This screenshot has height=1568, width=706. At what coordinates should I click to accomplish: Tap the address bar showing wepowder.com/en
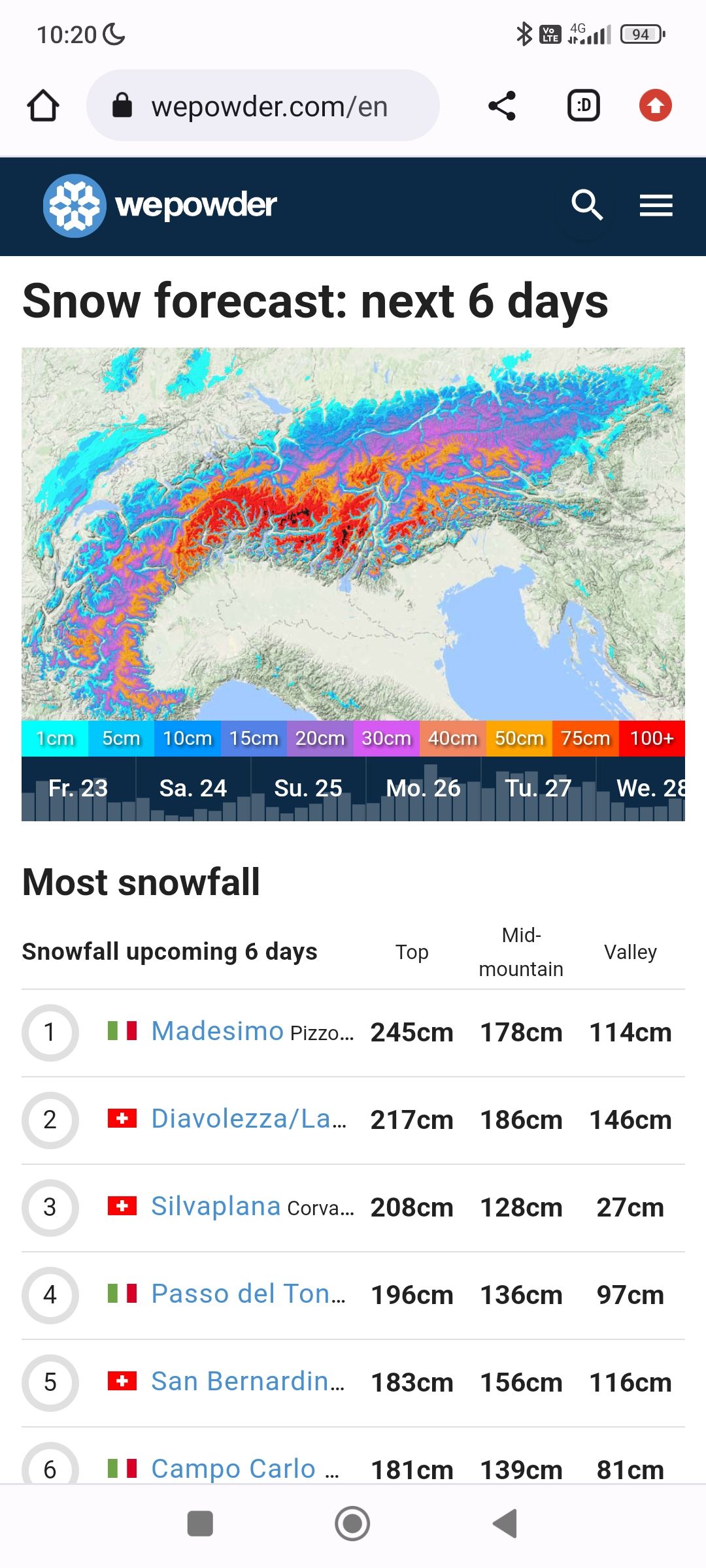pyautogui.click(x=275, y=106)
